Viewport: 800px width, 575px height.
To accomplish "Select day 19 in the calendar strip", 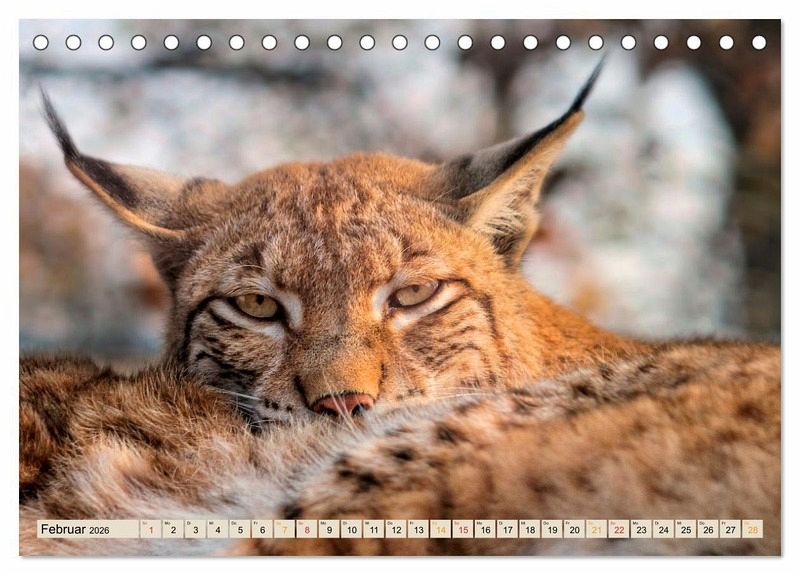I will pos(552,529).
